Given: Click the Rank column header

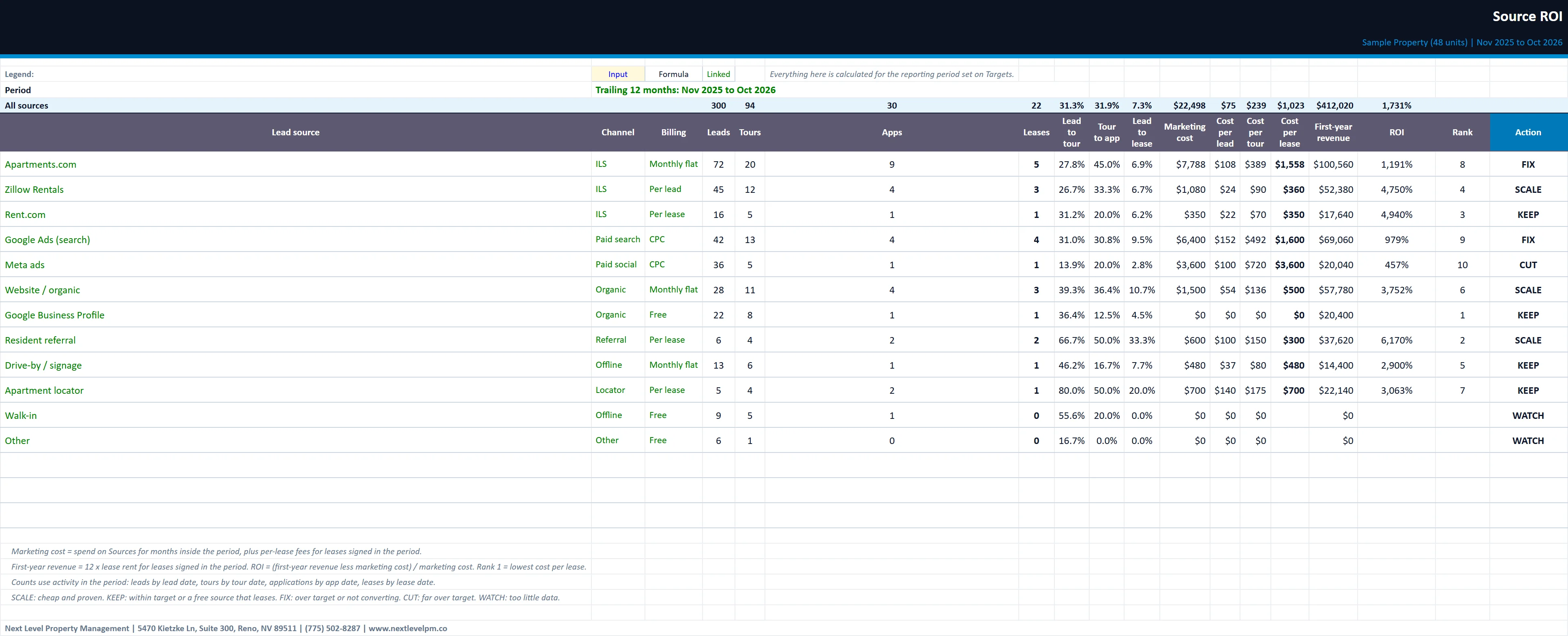Looking at the screenshot, I should point(1462,132).
